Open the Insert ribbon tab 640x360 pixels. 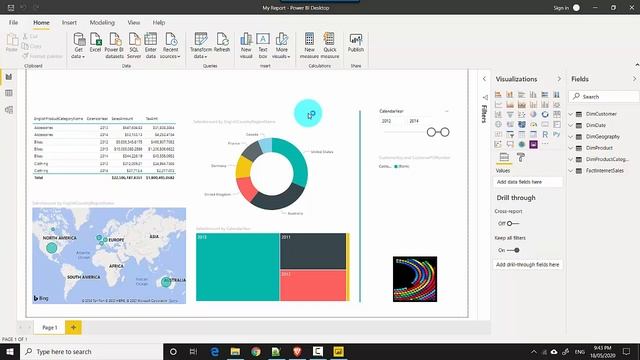[x=69, y=22]
